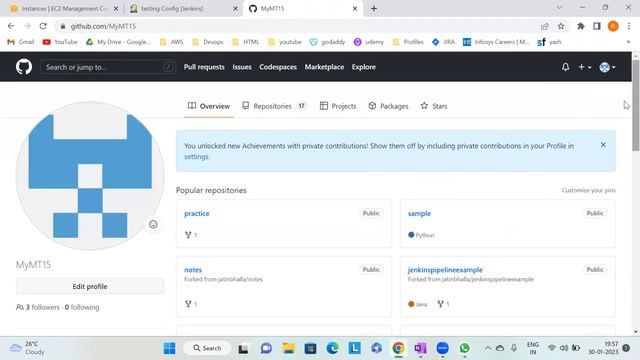Open the Windows Start menu
This screenshot has width=640, height=360.
pos(169,348)
